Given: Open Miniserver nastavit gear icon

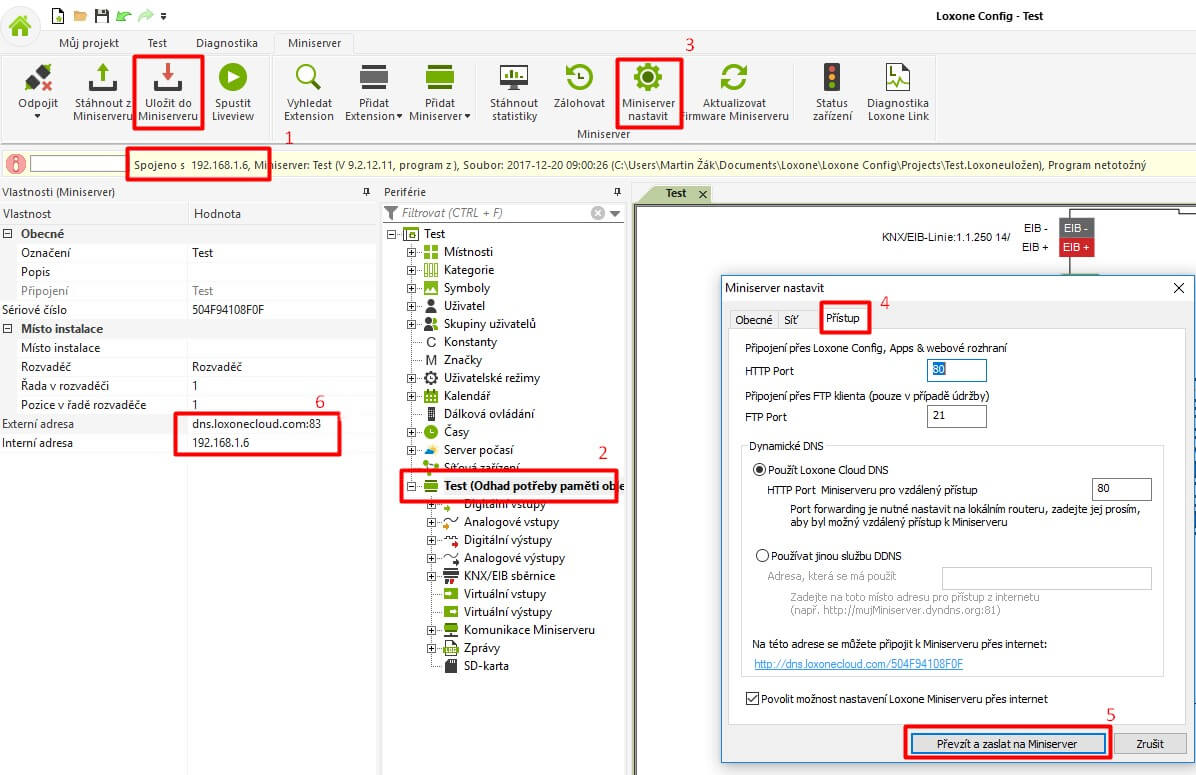Looking at the screenshot, I should pyautogui.click(x=648, y=78).
